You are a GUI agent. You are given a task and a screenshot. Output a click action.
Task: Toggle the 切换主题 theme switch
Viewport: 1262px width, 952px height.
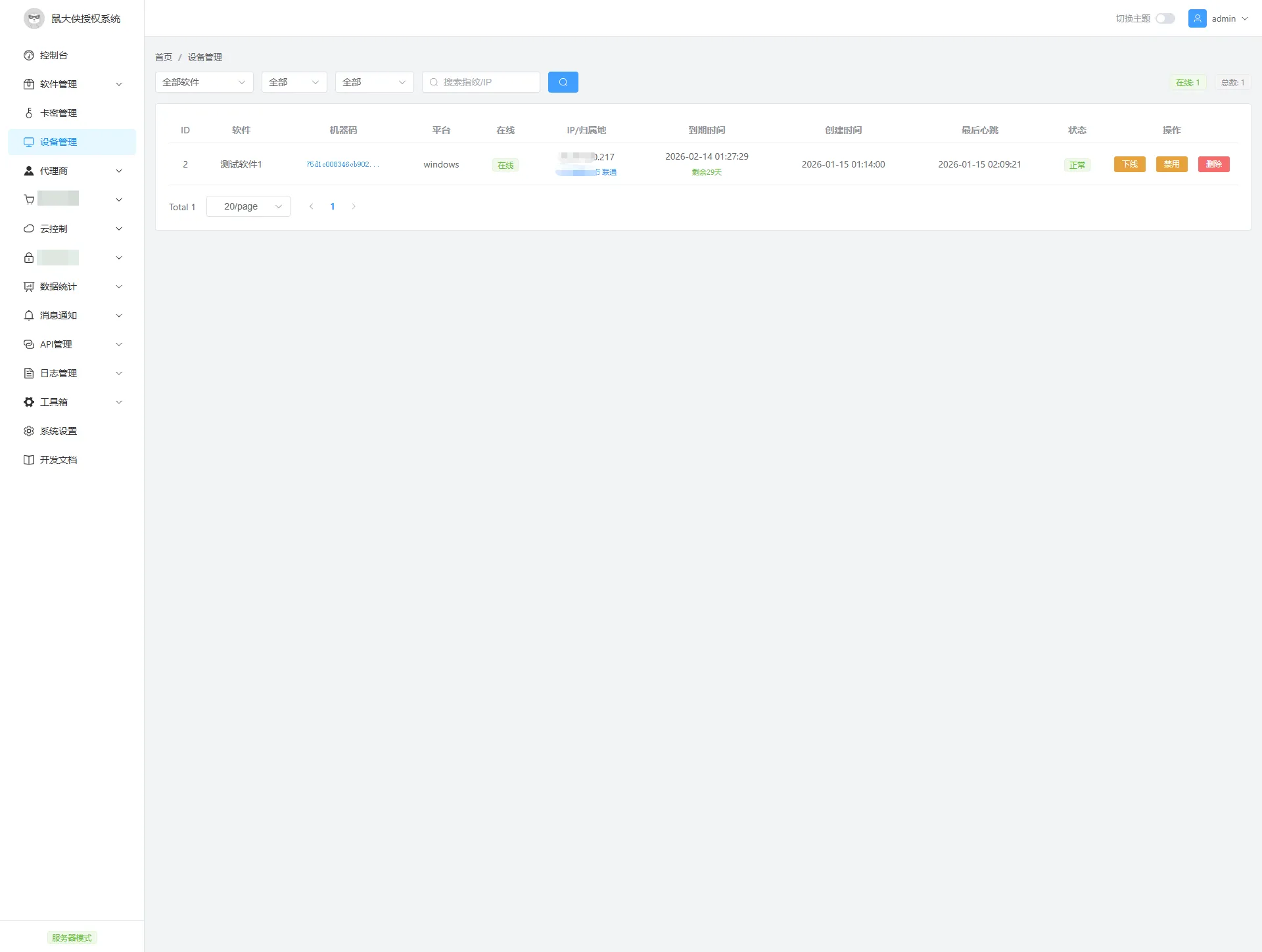(1165, 18)
